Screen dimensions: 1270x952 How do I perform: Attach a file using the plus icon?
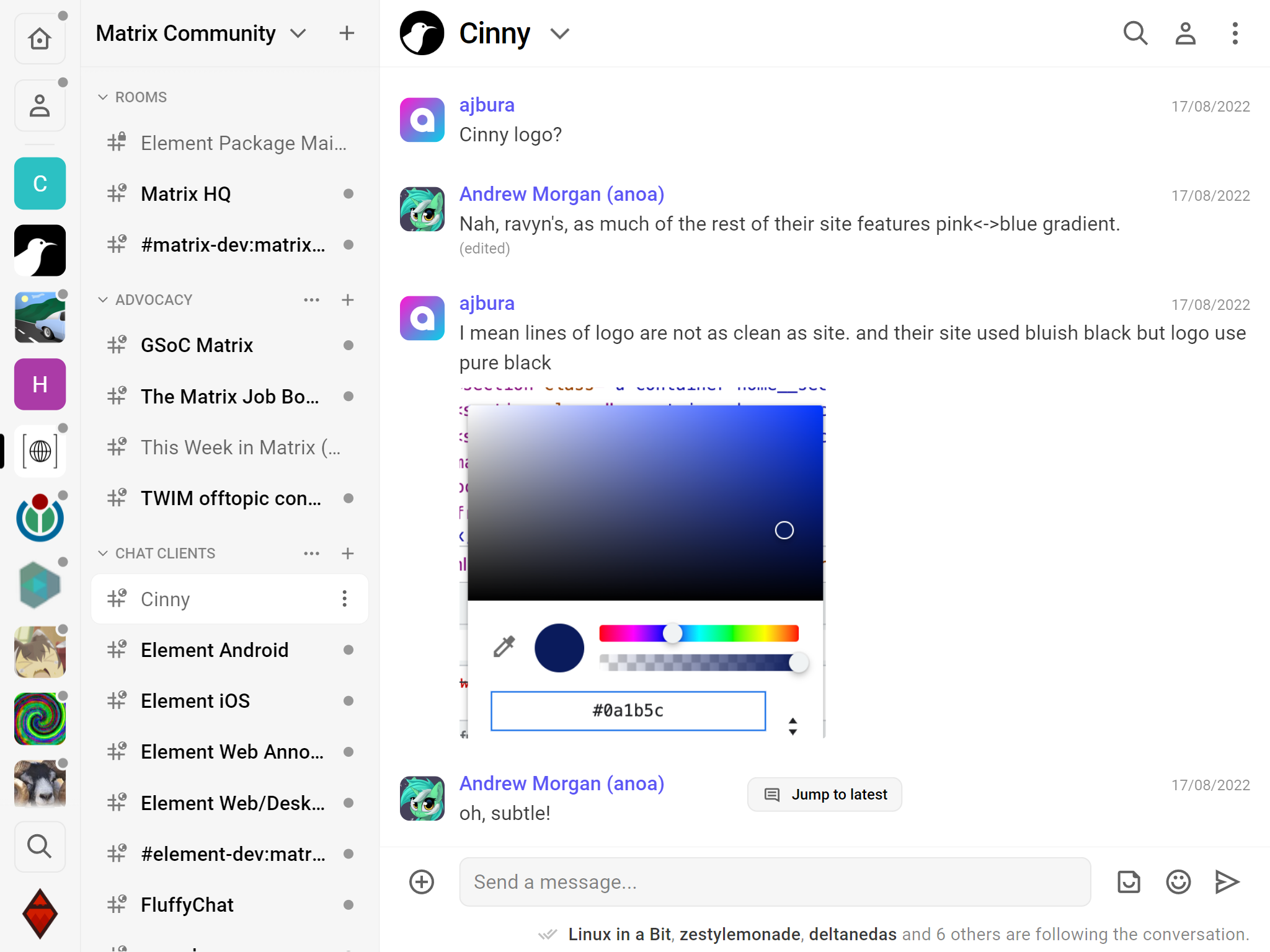point(421,881)
